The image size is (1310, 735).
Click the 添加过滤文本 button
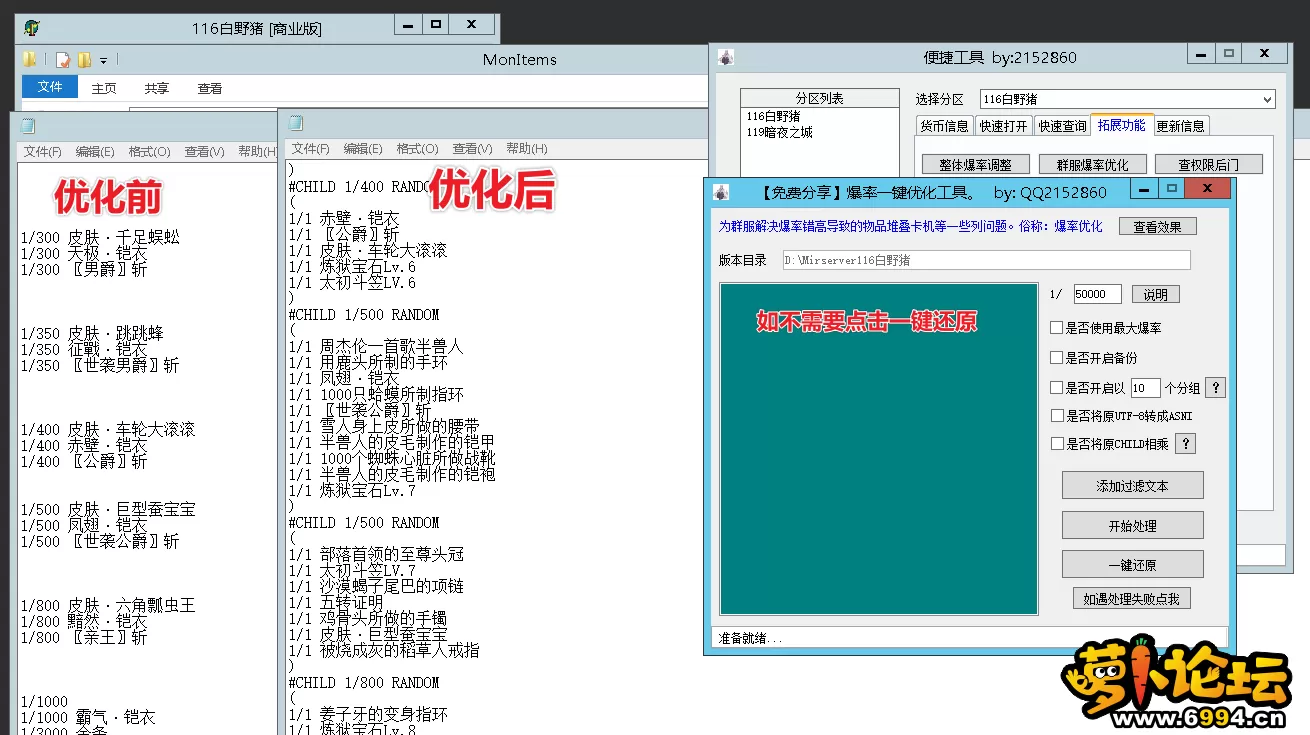1132,485
